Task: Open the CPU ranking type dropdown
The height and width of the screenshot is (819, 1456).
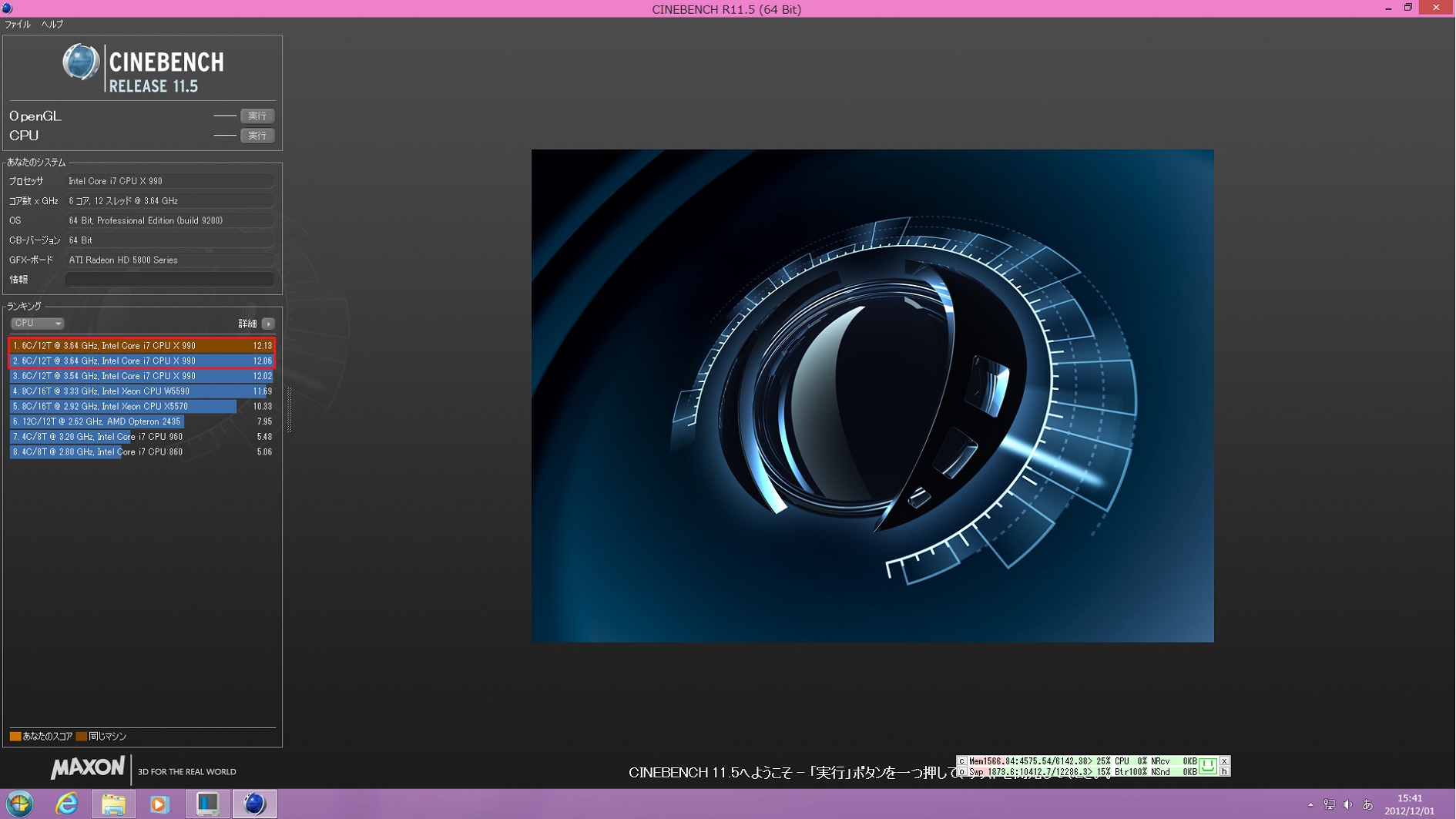Action: [37, 324]
